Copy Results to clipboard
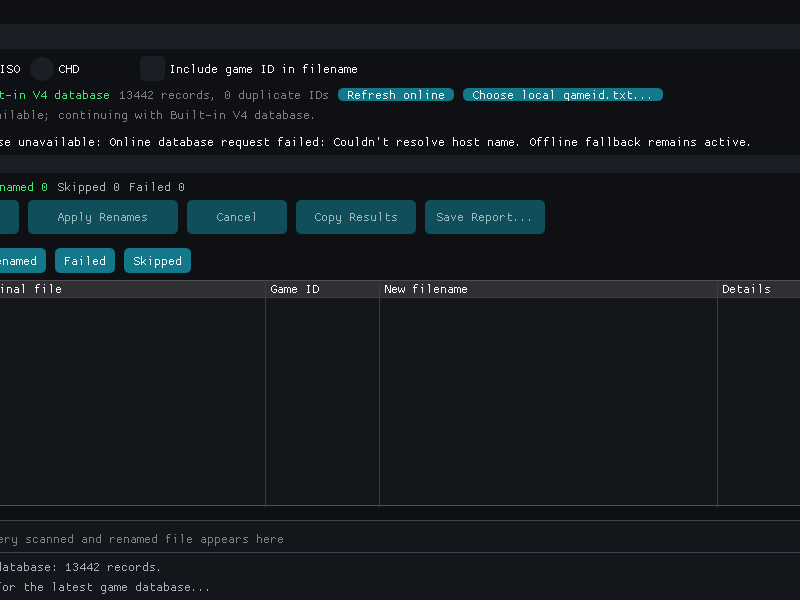This screenshot has height=600, width=800. (356, 217)
